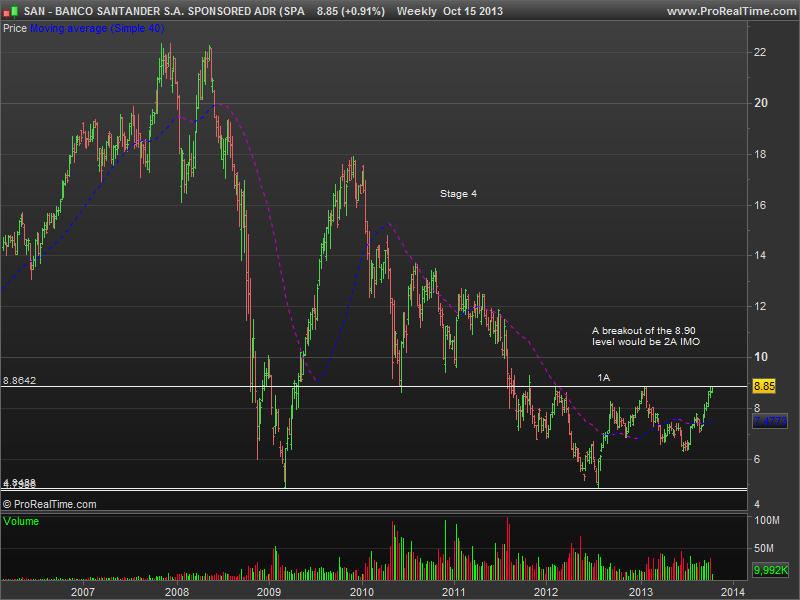Click the 14 price axis label
Screen dimensions: 800x600
[760, 255]
